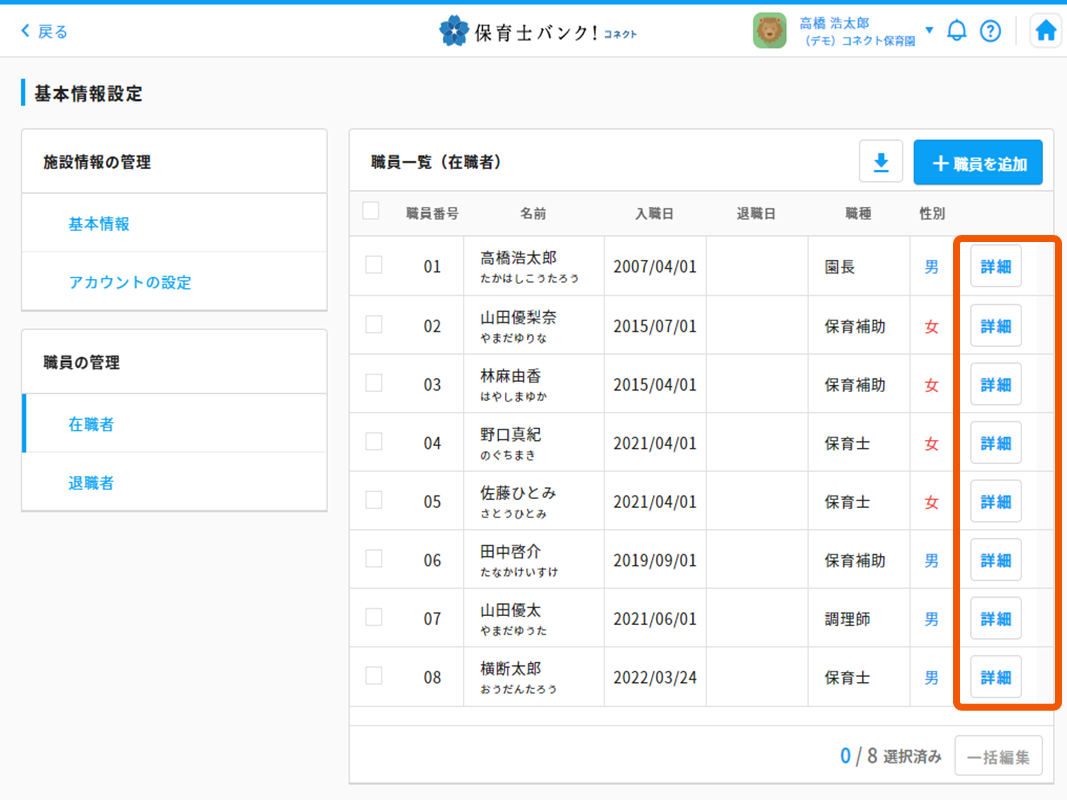Click the 職員を追加 button
This screenshot has height=800, width=1067.
(x=978, y=163)
